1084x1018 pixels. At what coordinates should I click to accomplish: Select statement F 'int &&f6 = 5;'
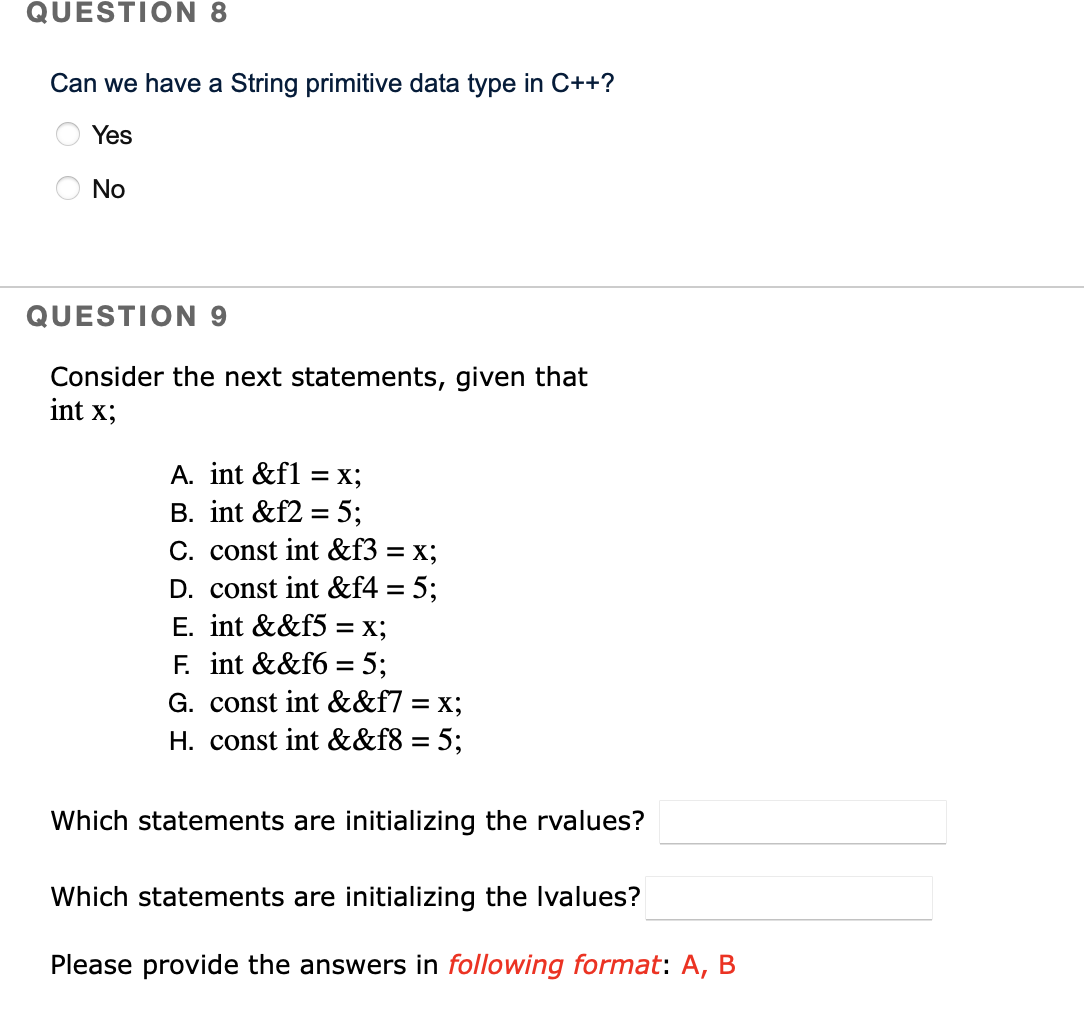[x=278, y=664]
